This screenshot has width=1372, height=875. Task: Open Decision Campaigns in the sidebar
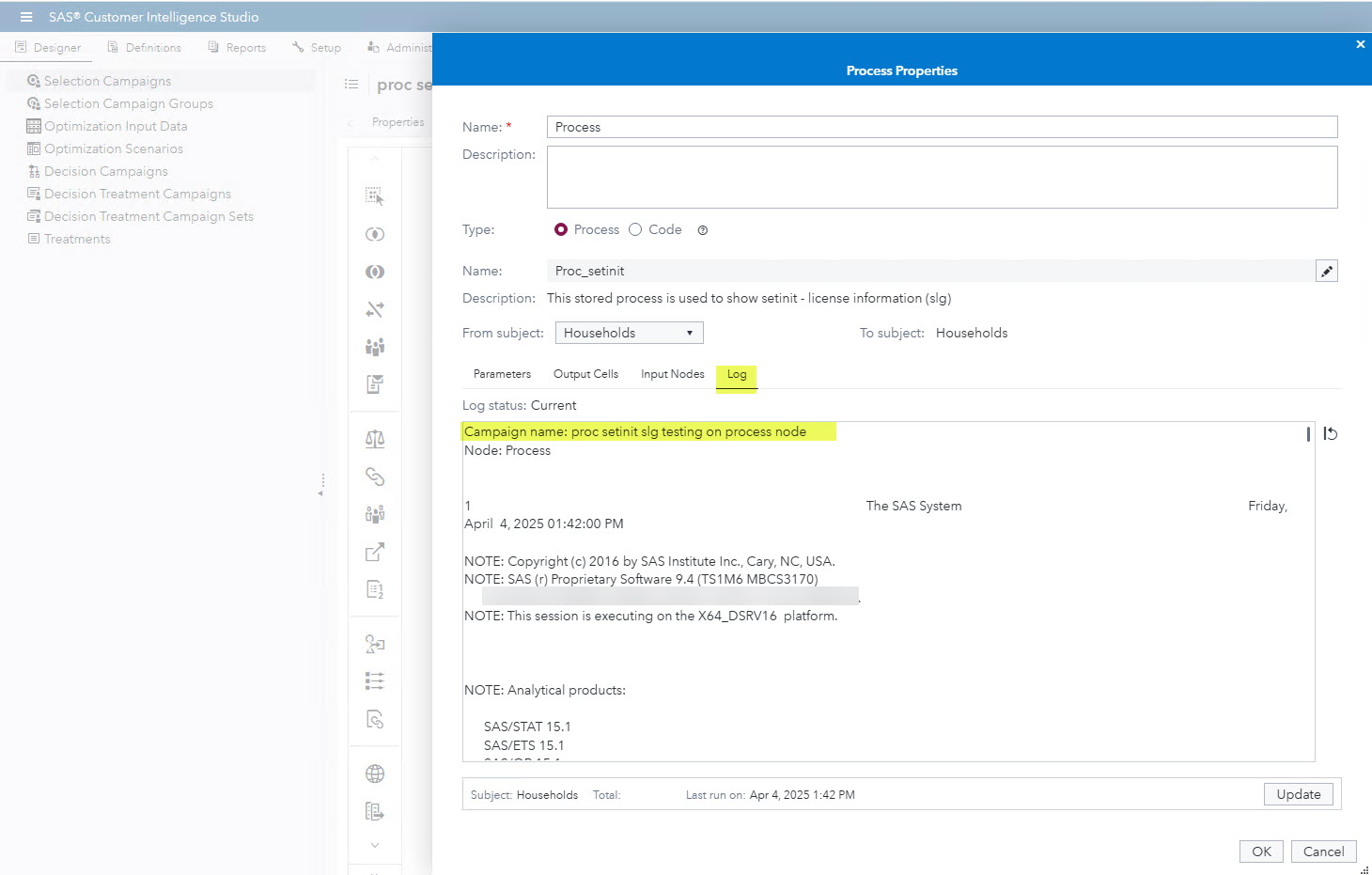tap(105, 171)
